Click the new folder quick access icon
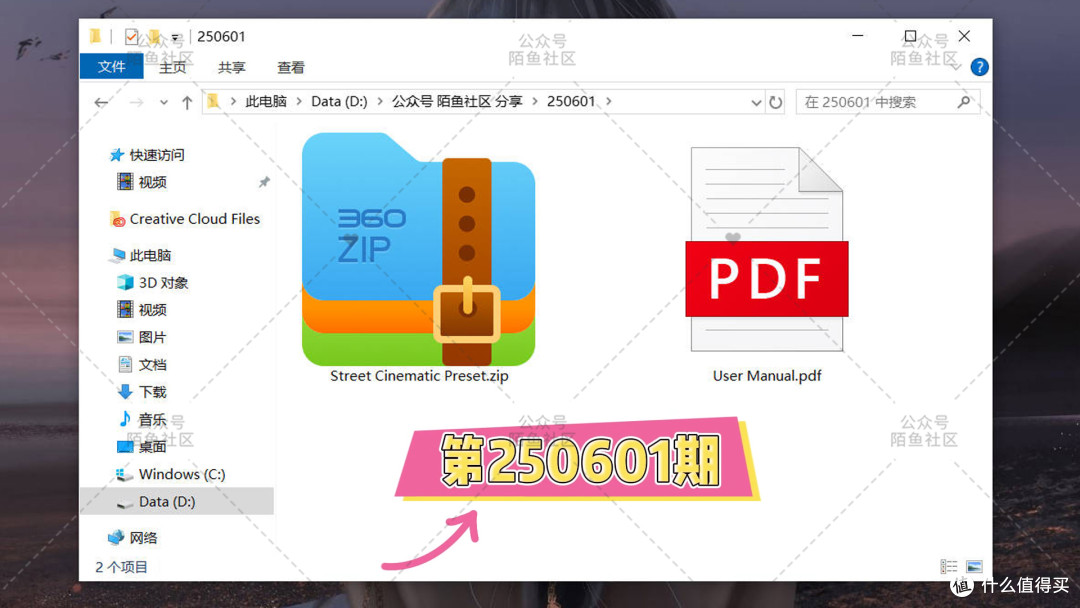The height and width of the screenshot is (608, 1080). click(154, 36)
